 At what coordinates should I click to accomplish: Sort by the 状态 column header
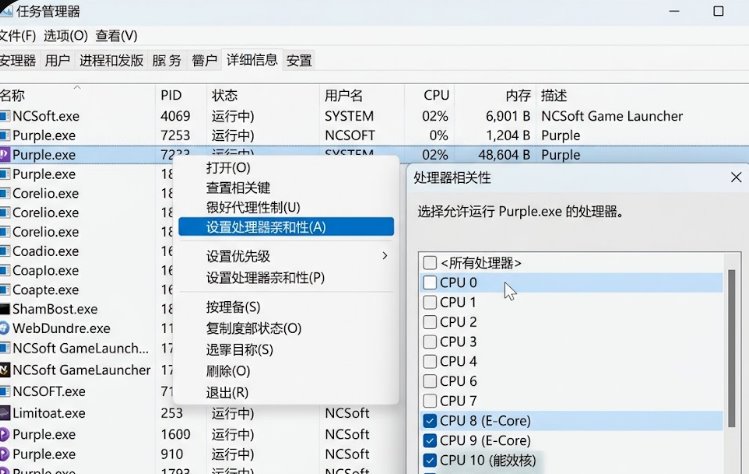262,95
